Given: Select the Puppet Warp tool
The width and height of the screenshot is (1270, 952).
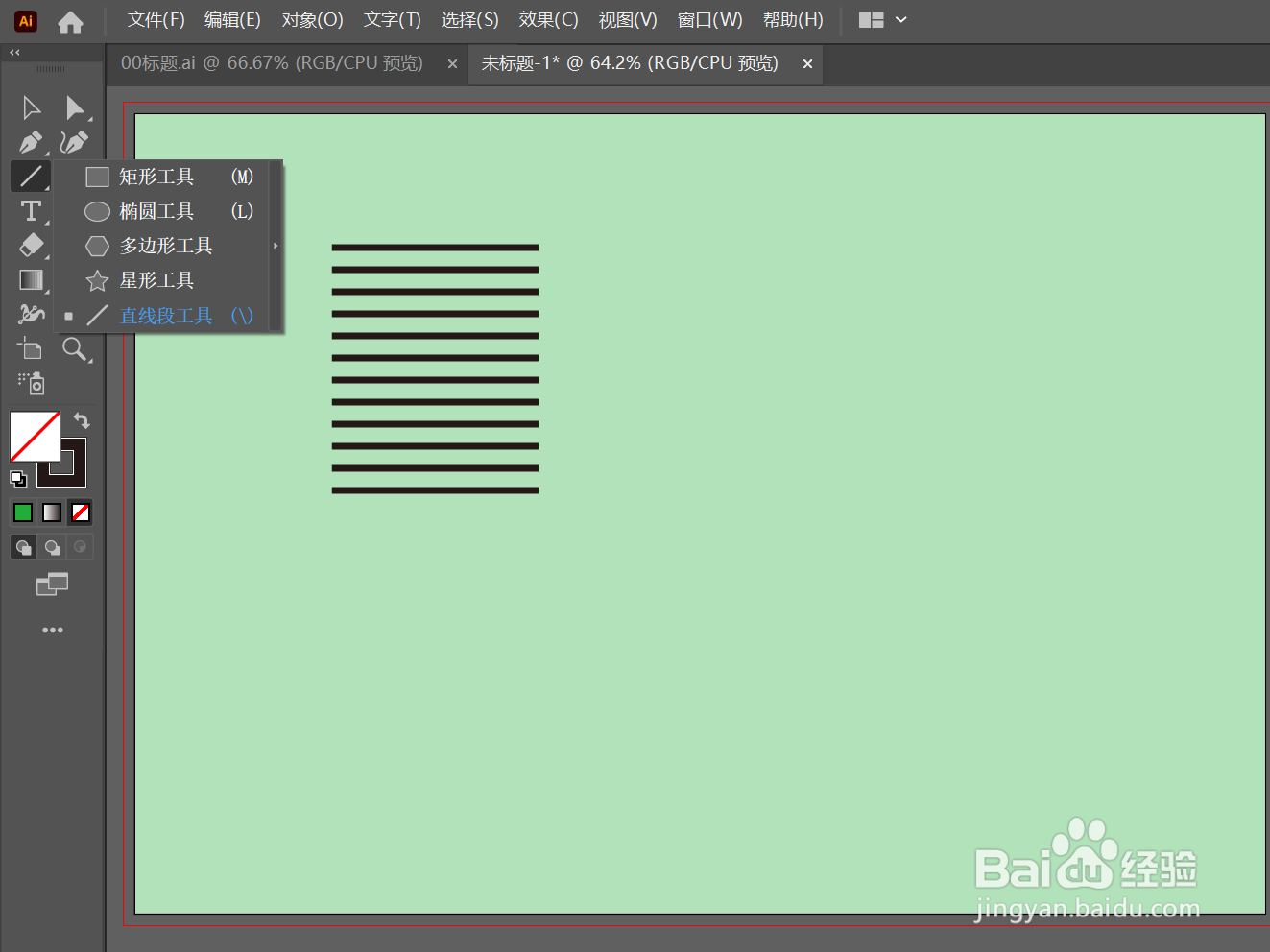Looking at the screenshot, I should click(31, 314).
